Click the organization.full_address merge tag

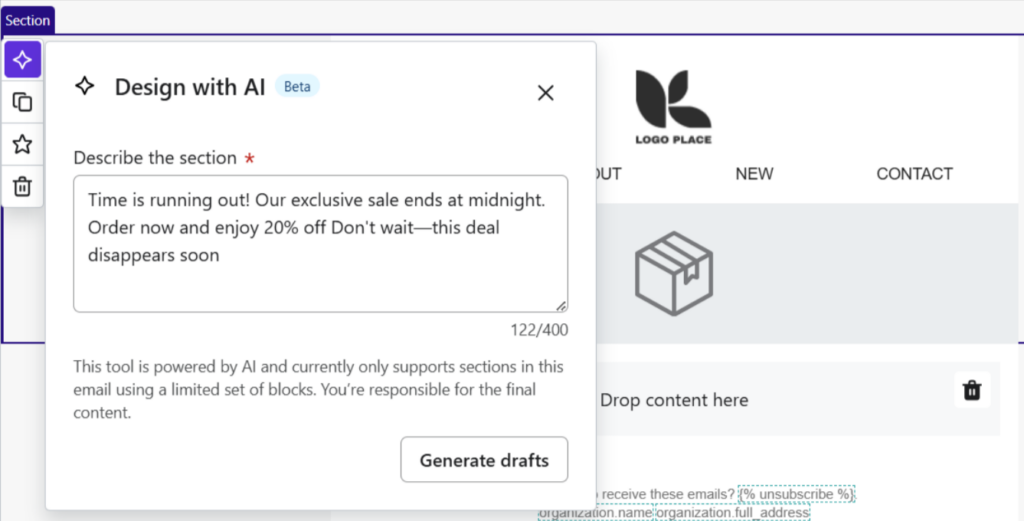(733, 513)
